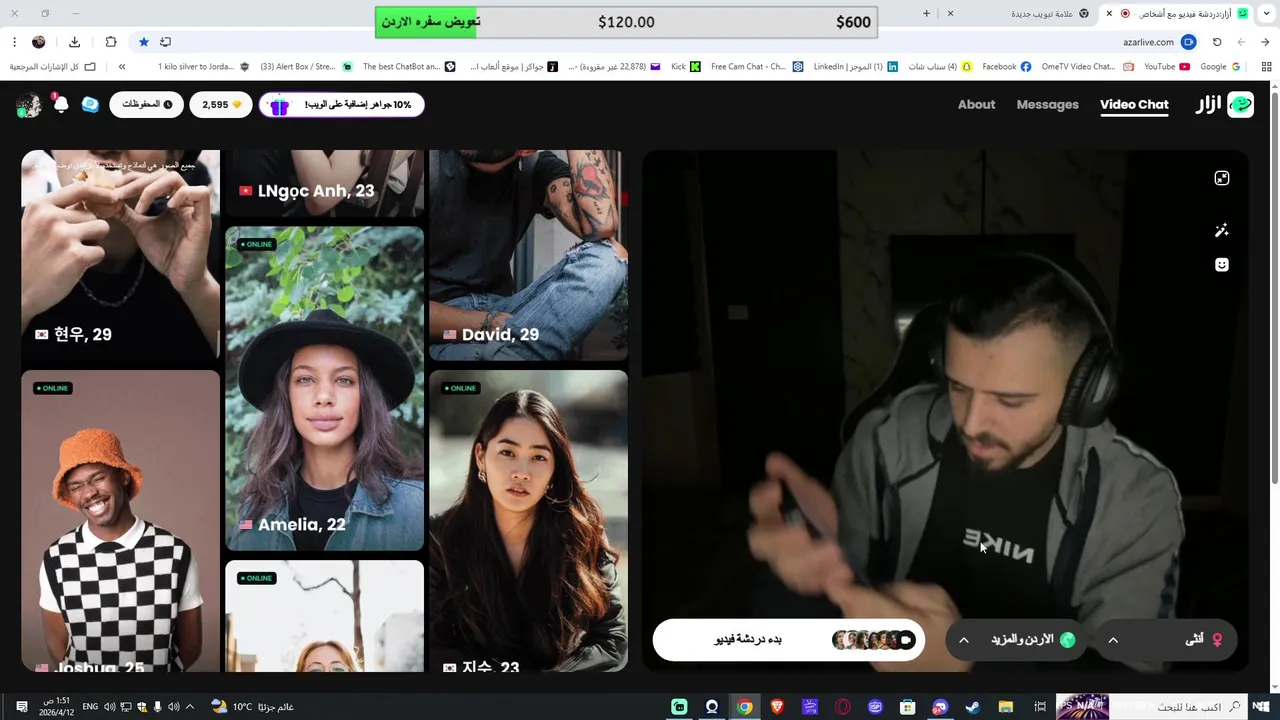Open Google Chrome in the taskbar
The width and height of the screenshot is (1280, 720).
coord(745,707)
